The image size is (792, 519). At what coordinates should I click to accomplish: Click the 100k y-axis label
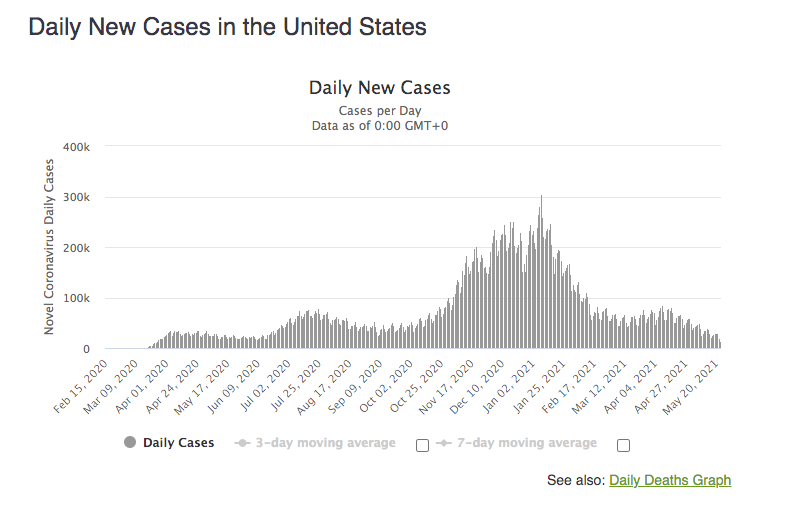pyautogui.click(x=79, y=299)
